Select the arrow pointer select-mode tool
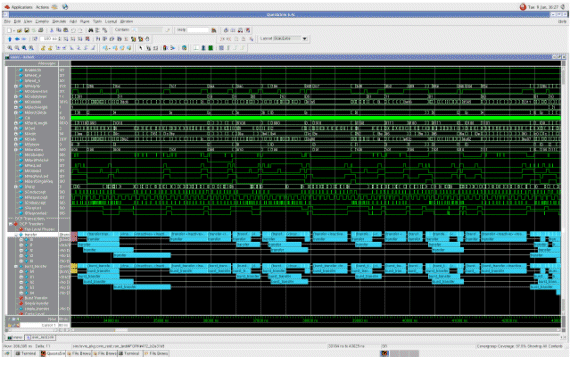This screenshot has width=570, height=365. 141,48
